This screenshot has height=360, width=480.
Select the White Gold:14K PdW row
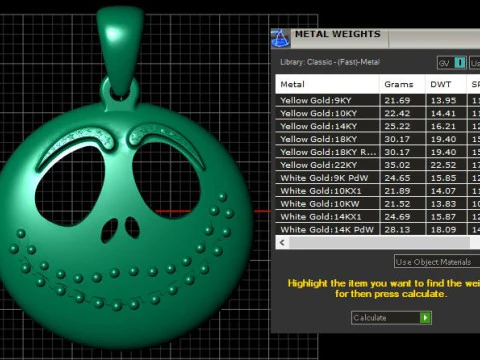[x=378, y=230]
